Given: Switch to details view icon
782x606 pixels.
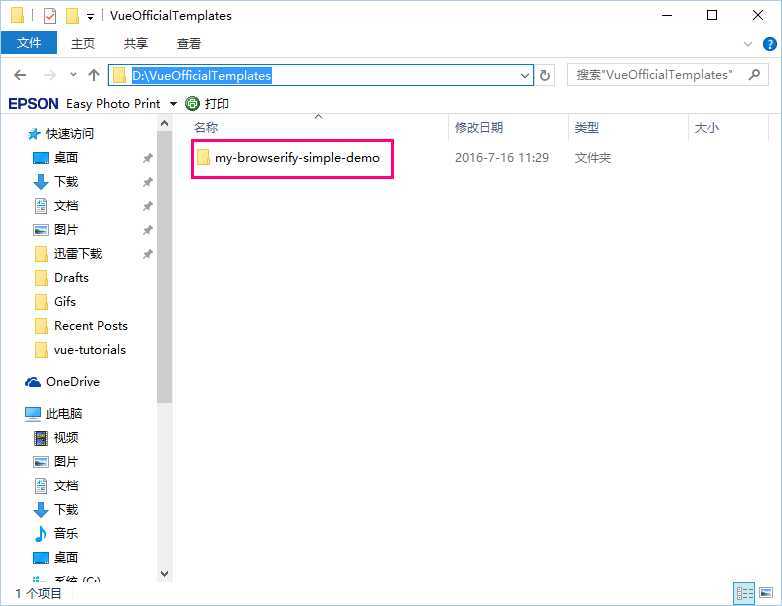Looking at the screenshot, I should (x=744, y=593).
